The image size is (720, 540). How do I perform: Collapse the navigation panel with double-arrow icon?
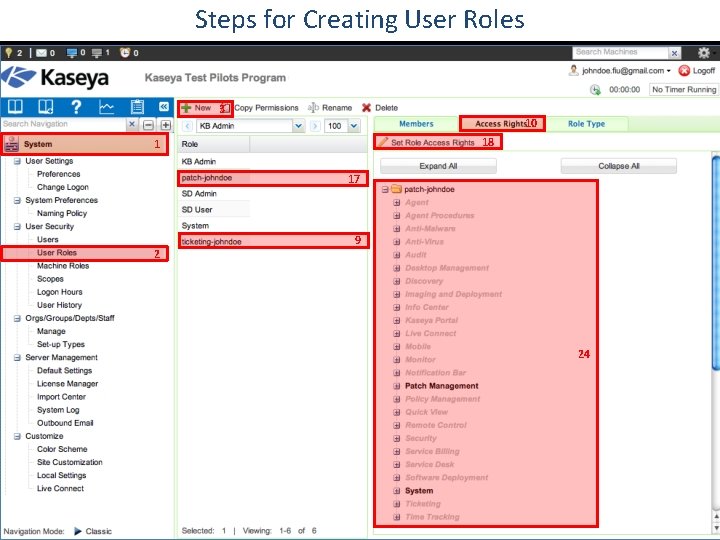164,107
